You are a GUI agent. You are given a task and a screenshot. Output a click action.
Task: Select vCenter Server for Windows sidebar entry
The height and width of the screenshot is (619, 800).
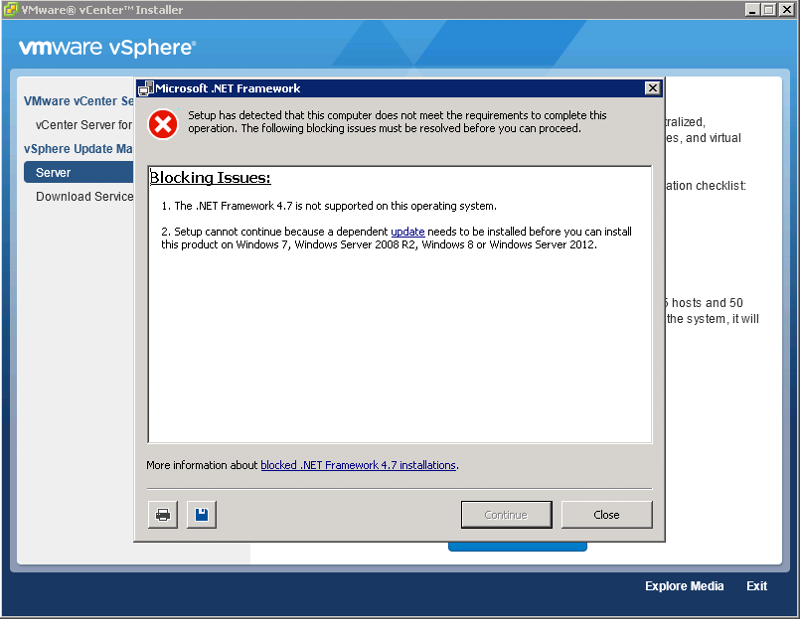click(x=84, y=125)
